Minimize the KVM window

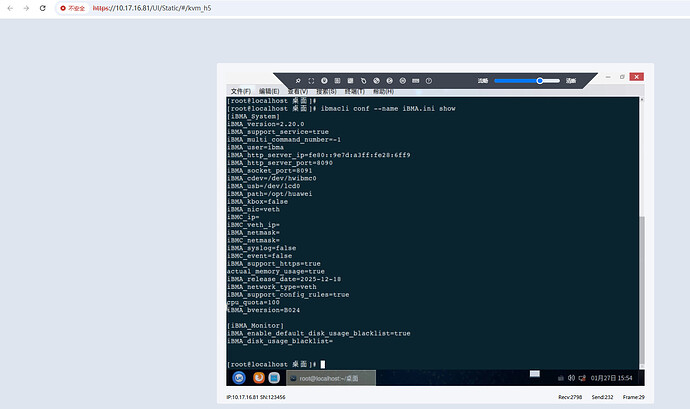(x=608, y=77)
